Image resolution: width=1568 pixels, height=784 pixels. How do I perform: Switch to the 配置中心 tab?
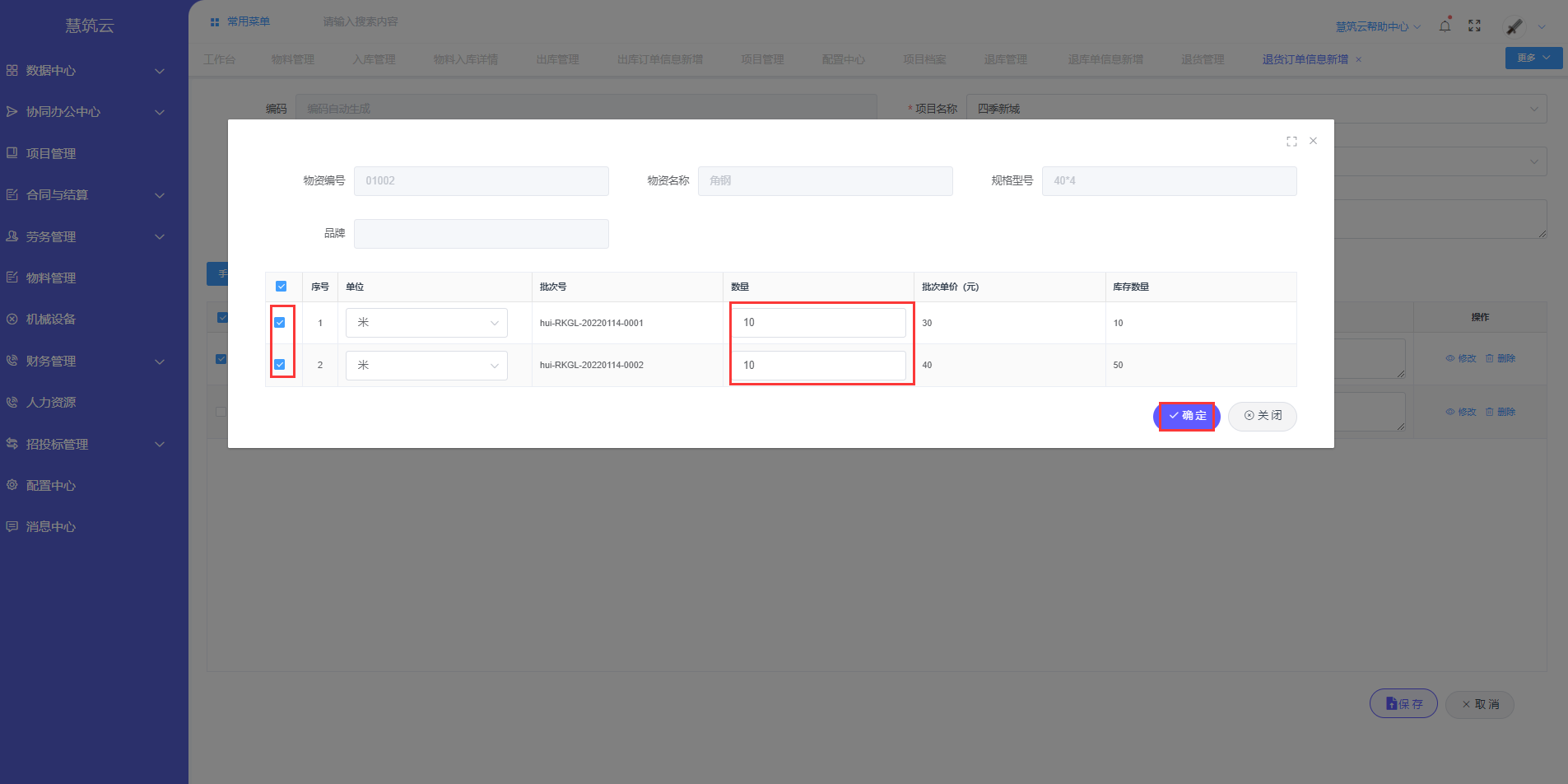844,59
